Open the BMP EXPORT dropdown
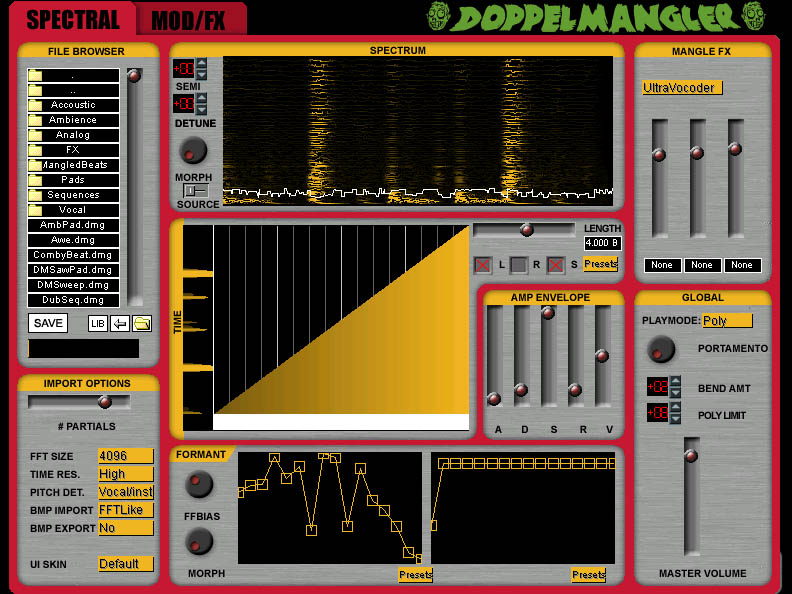 (x=126, y=528)
